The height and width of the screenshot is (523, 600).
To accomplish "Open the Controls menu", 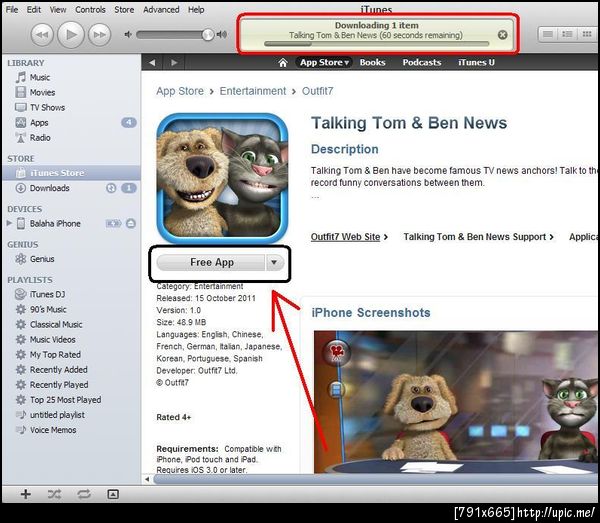I will coord(90,10).
